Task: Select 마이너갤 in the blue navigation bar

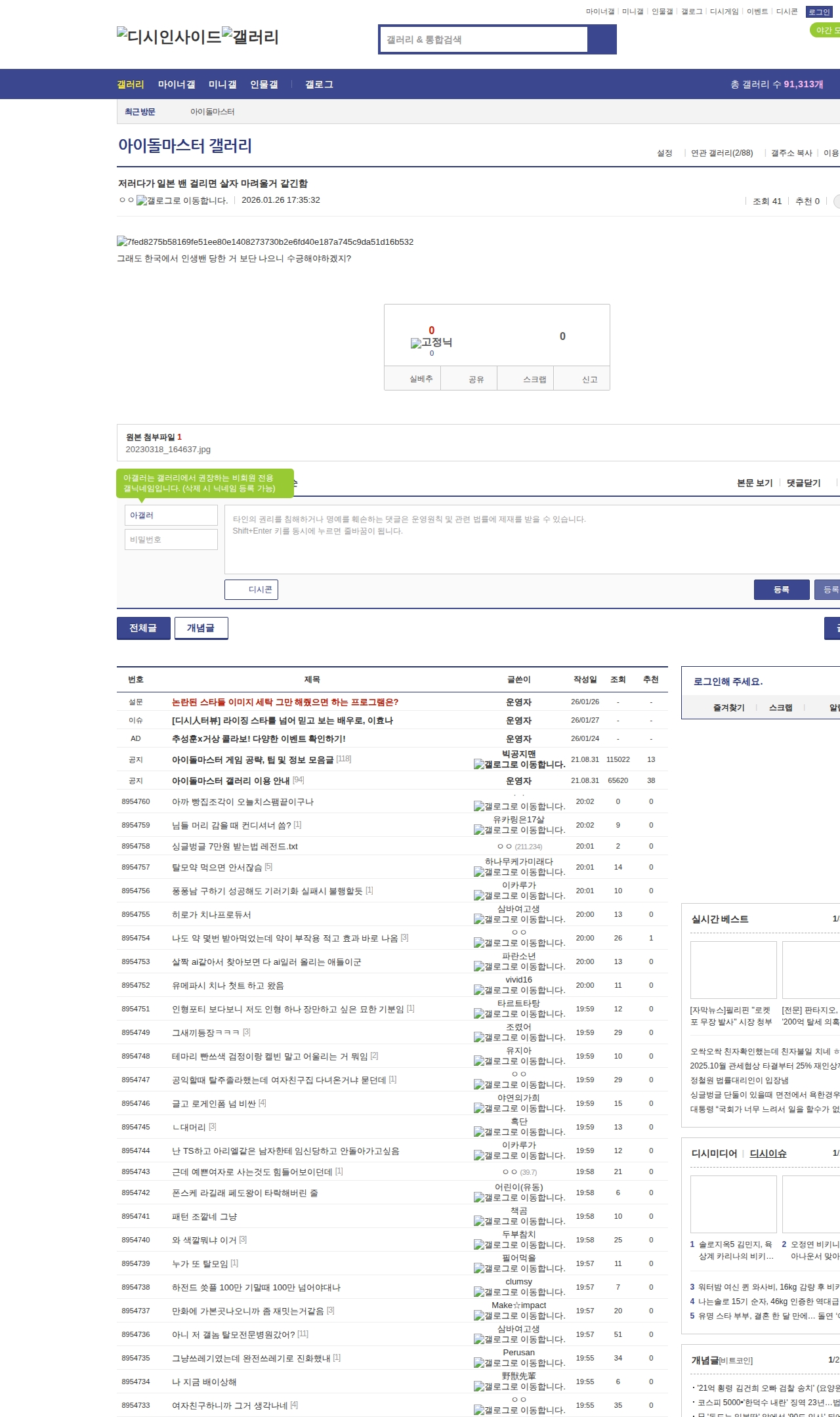Action: point(177,85)
